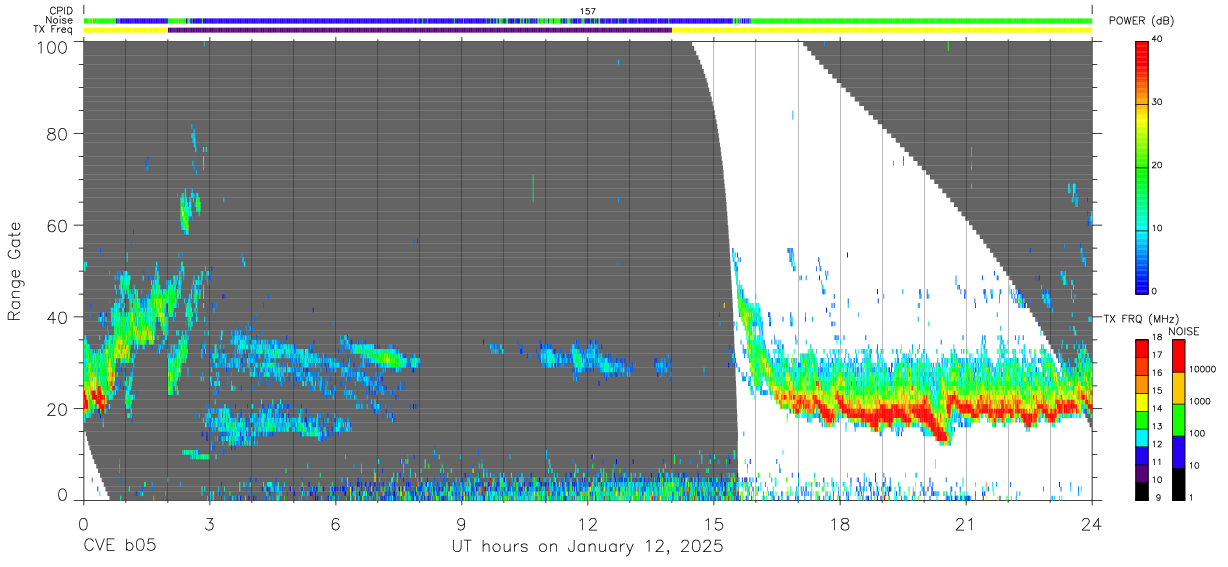The height and width of the screenshot is (567, 1228).
Task: Click the 100 tick on Range Gate axis
Action: [x=52, y=47]
